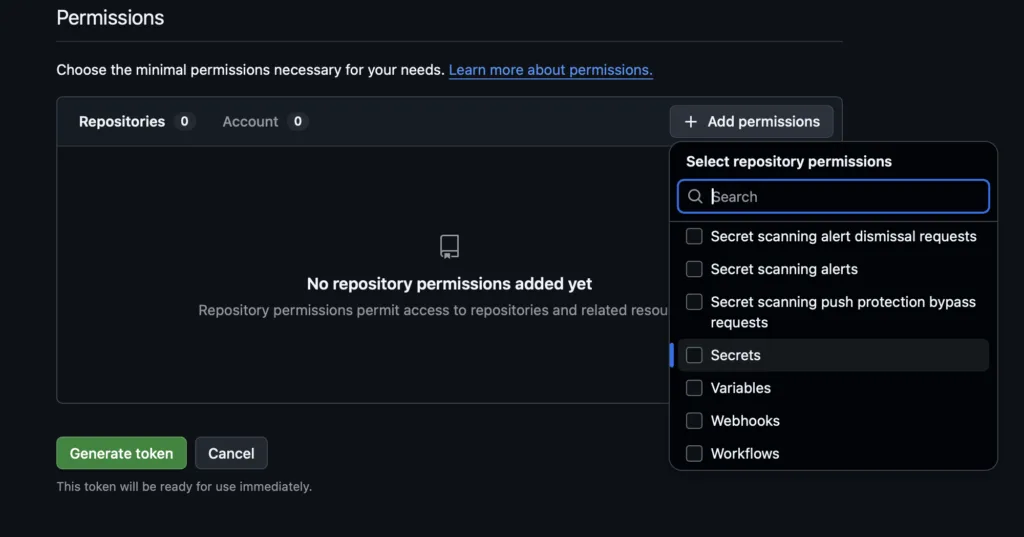Click the 'Select repository permissions' header
The height and width of the screenshot is (537, 1024).
tap(788, 162)
